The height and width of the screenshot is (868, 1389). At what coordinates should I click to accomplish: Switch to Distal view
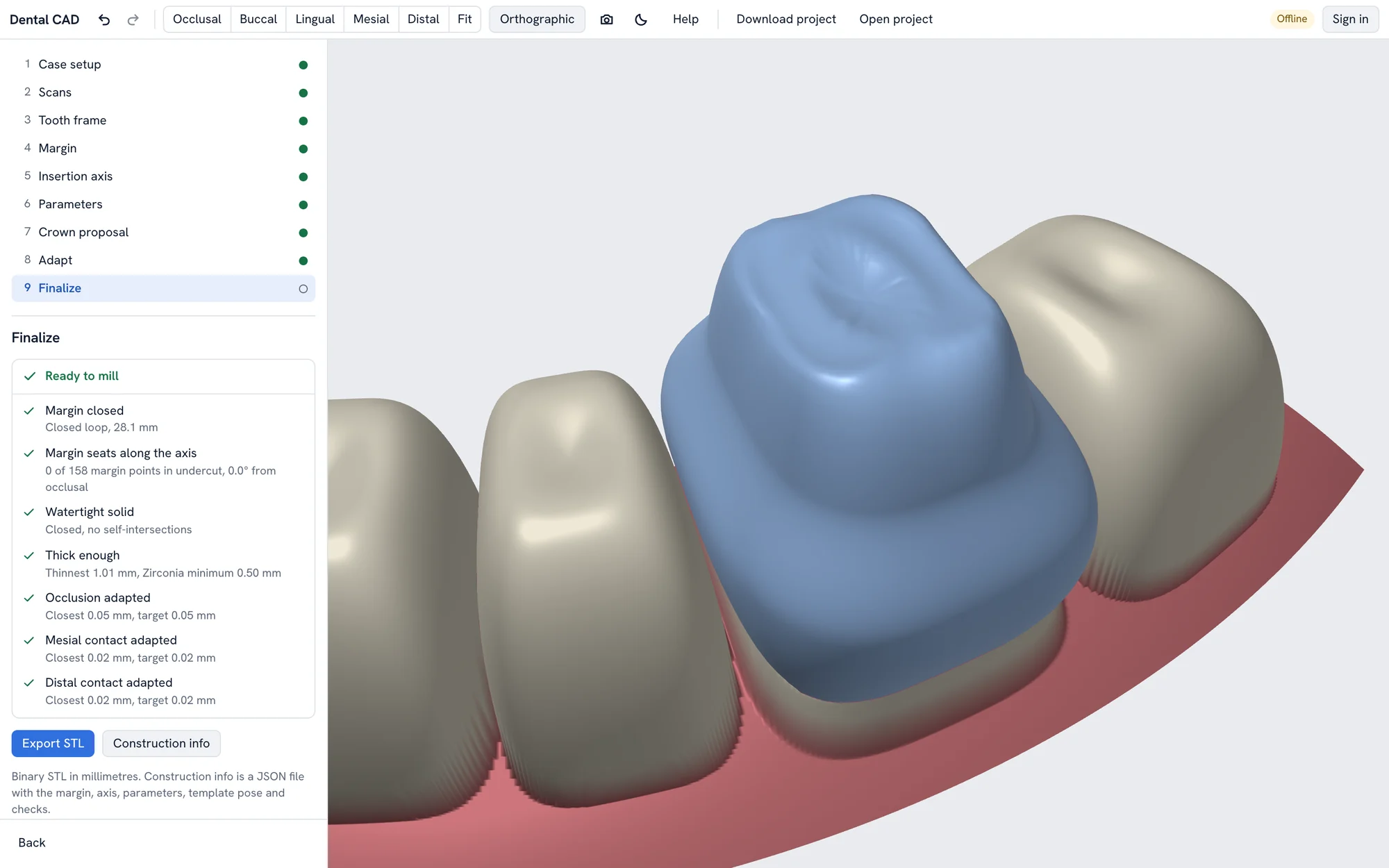424,19
